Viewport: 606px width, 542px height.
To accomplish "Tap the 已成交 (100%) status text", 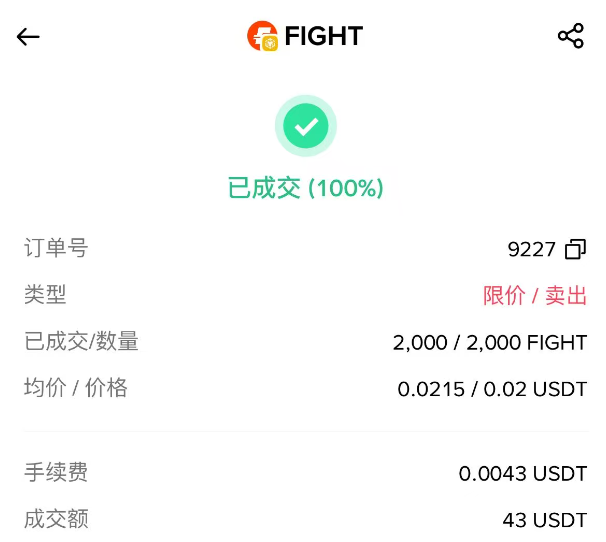I will [305, 188].
